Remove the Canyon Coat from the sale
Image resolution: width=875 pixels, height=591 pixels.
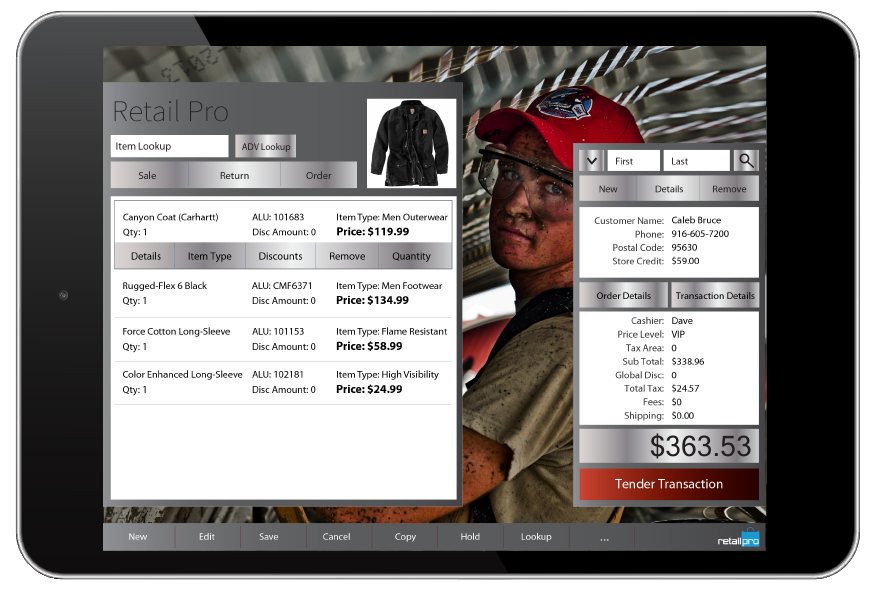[346, 255]
